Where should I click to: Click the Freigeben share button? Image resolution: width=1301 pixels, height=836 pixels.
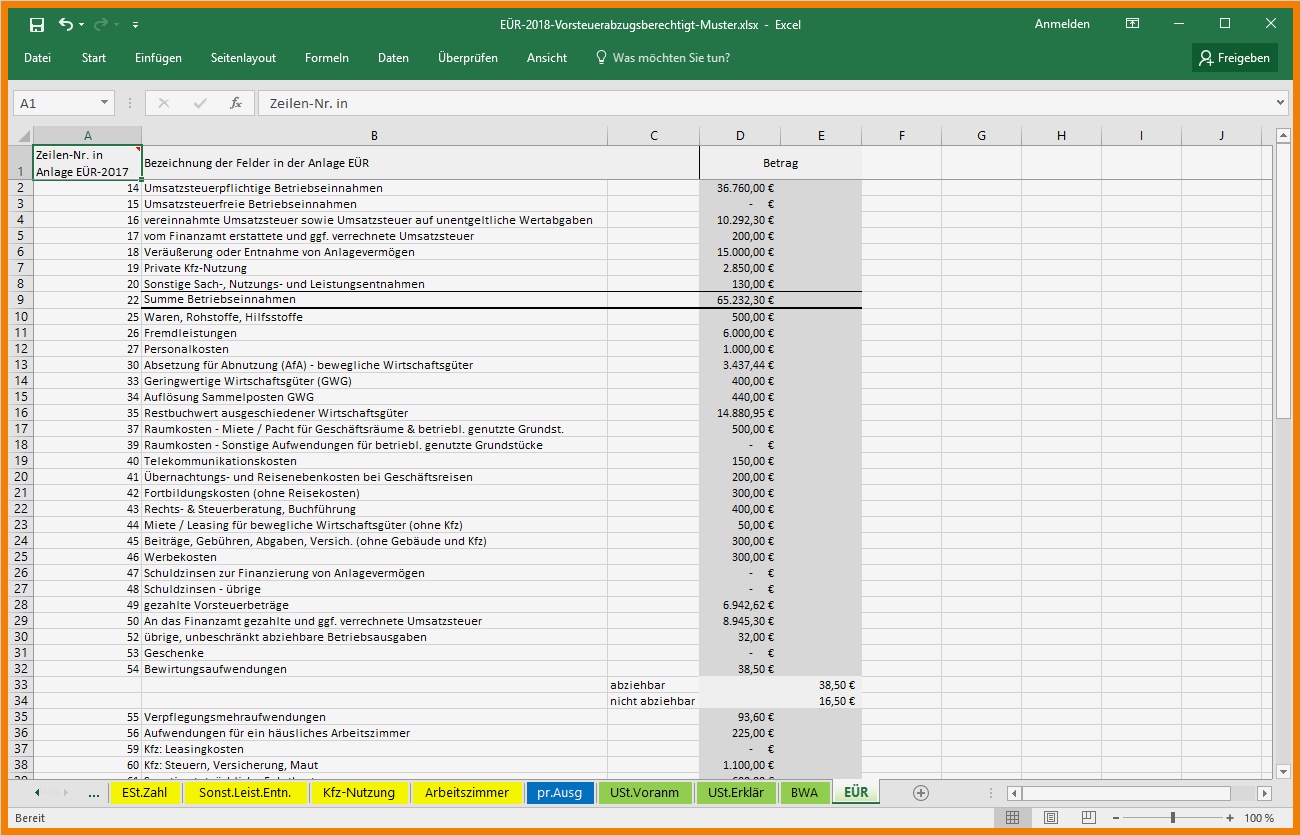pyautogui.click(x=1235, y=58)
